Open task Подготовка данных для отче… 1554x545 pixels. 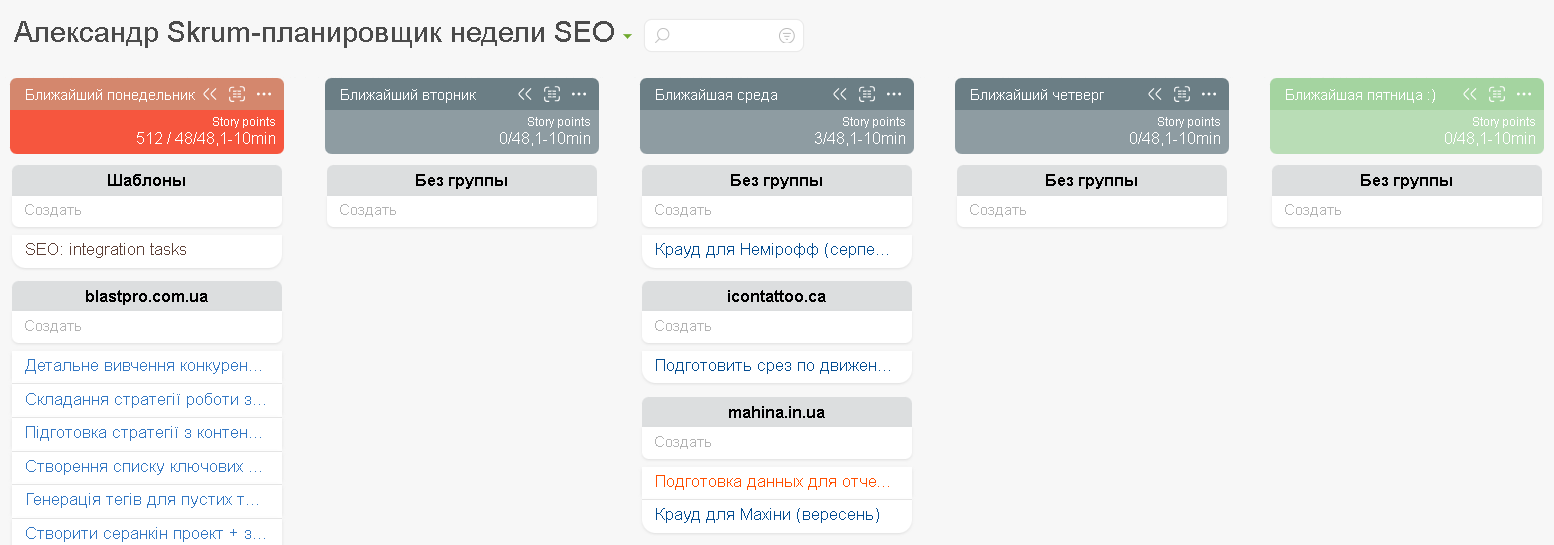(x=772, y=482)
